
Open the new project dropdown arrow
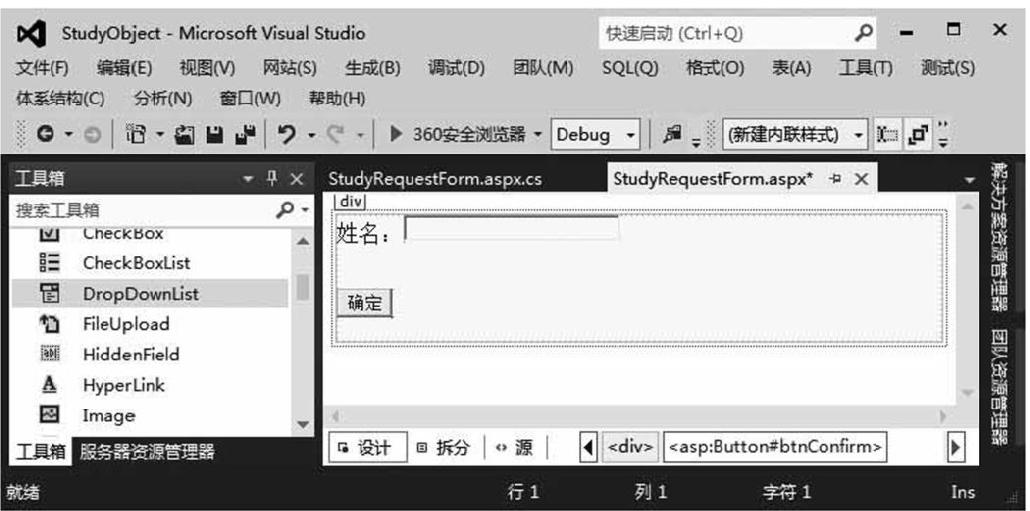[160, 136]
